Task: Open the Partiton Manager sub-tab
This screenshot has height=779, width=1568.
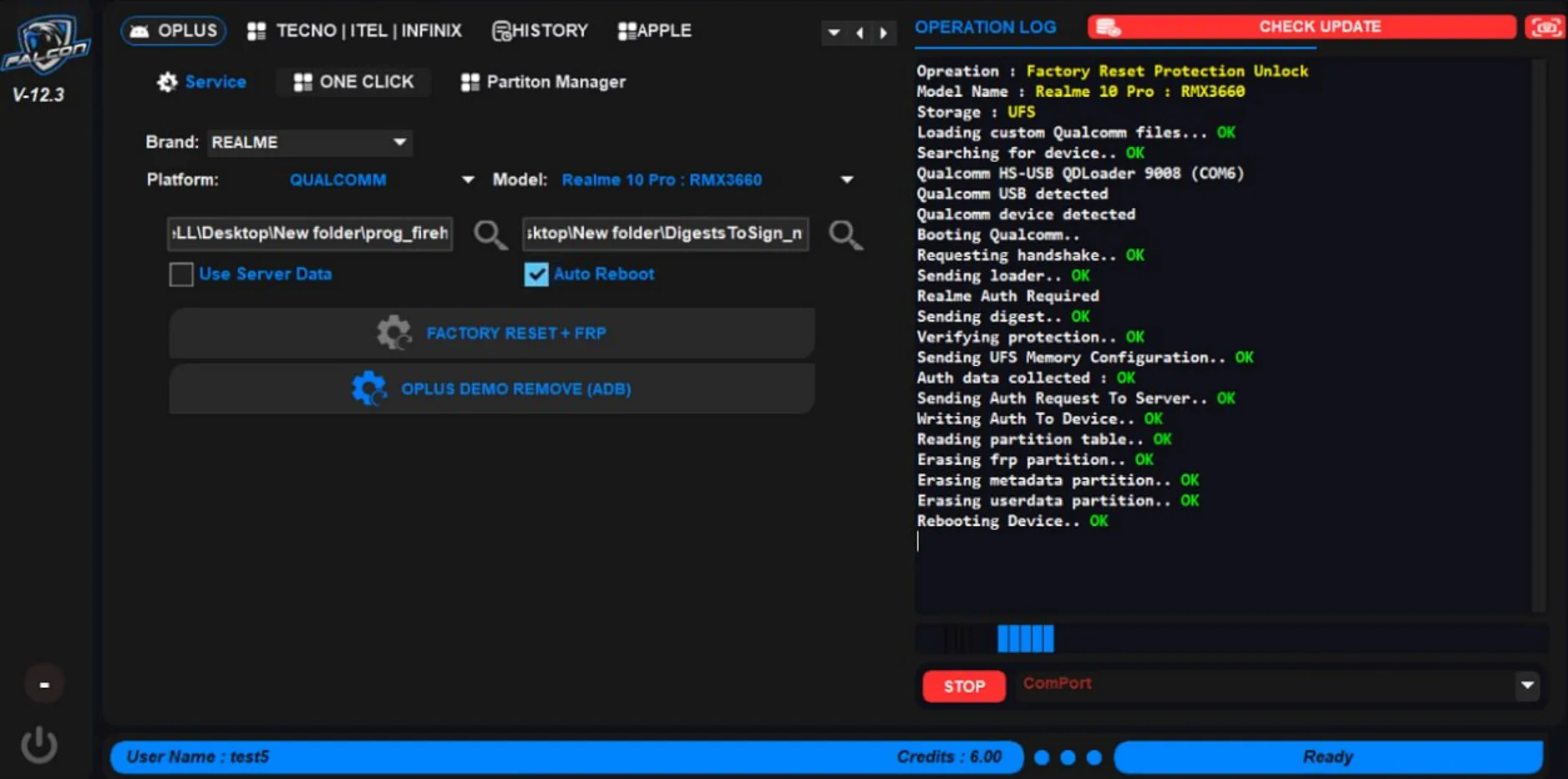Action: click(x=543, y=82)
